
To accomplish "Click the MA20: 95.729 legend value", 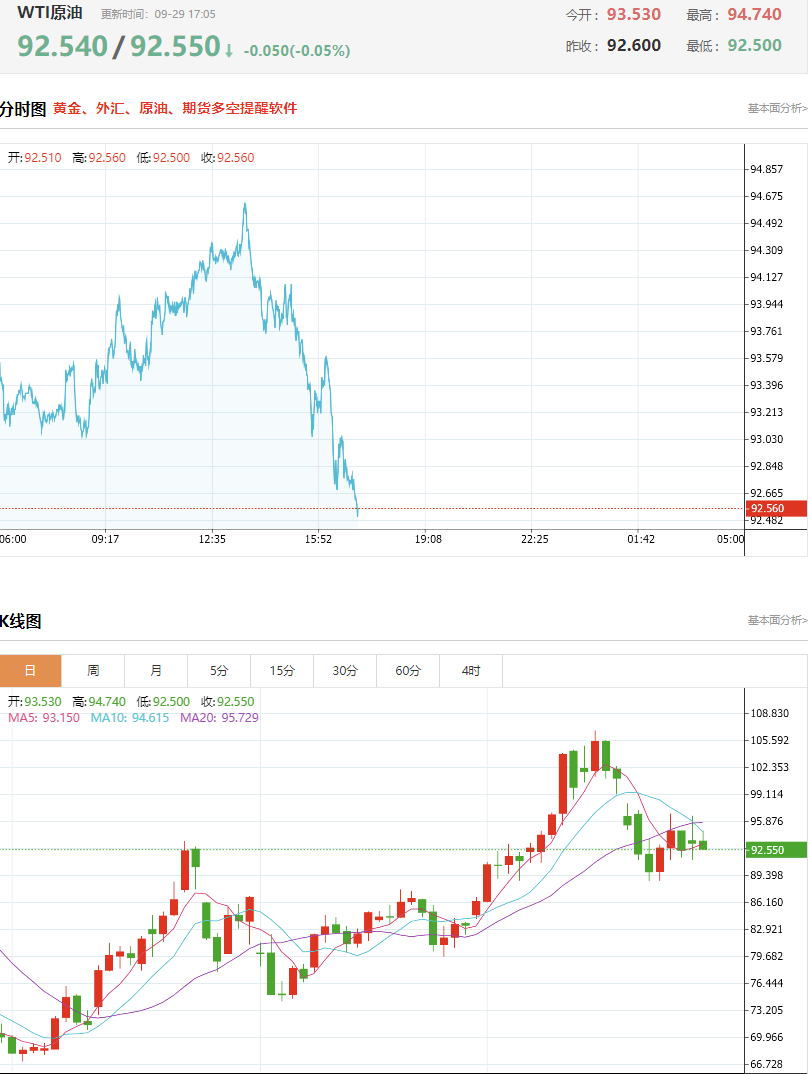I will pyautogui.click(x=219, y=718).
